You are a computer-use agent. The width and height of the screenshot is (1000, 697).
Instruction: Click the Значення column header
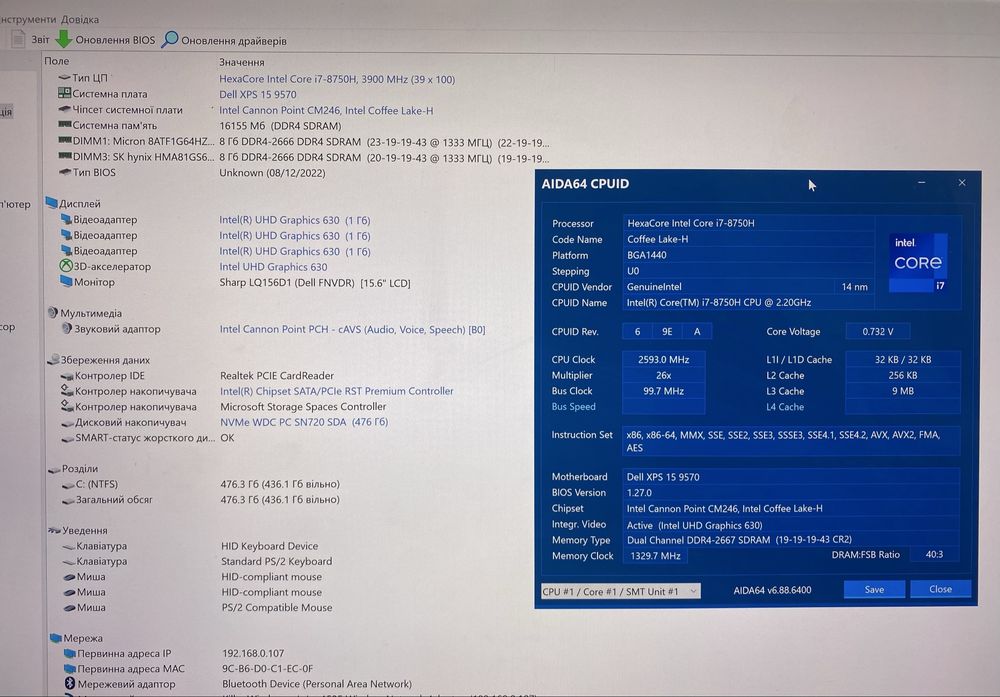tap(241, 62)
